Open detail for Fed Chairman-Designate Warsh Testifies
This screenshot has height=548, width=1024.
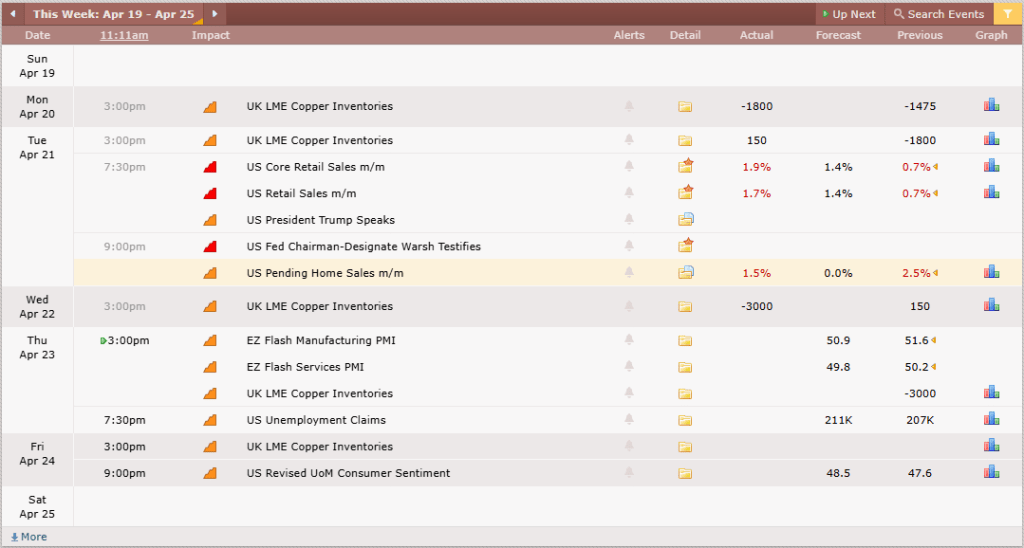685,246
